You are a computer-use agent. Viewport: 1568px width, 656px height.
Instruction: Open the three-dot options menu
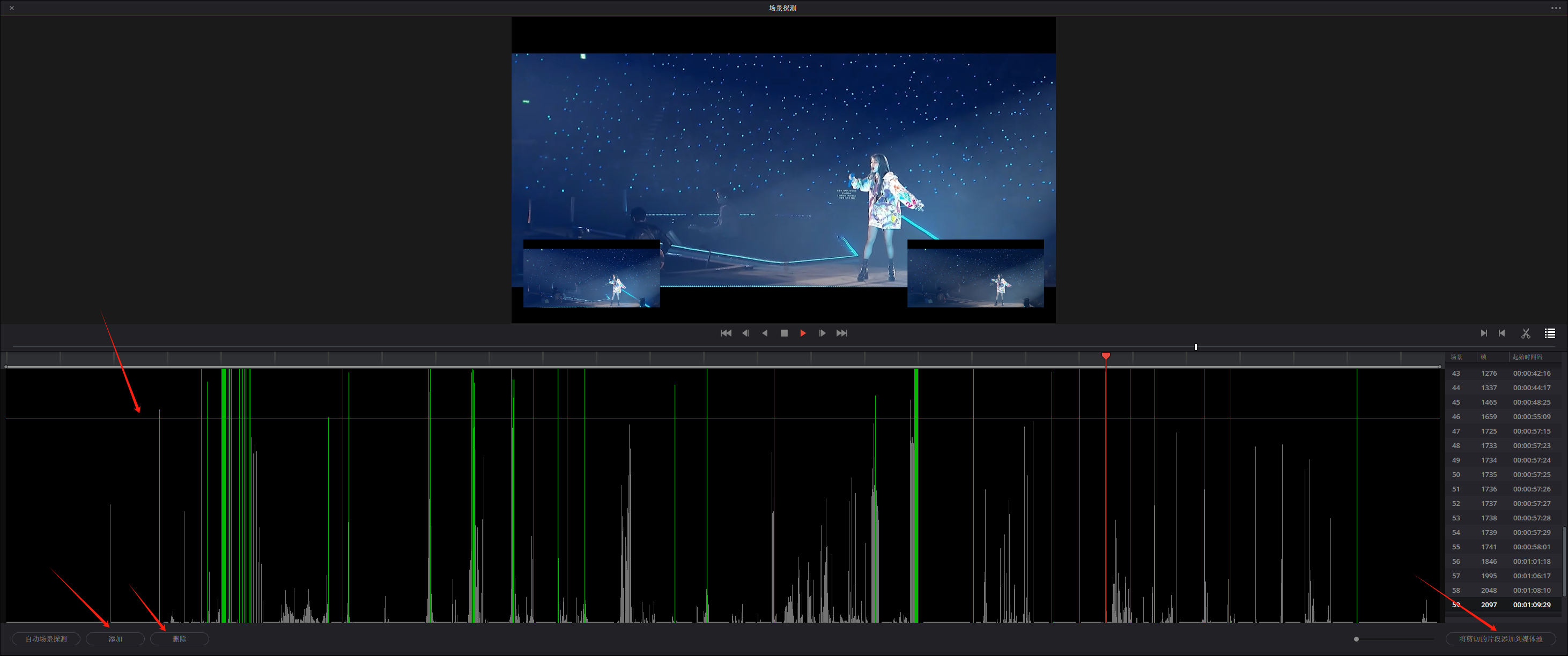pos(1555,8)
